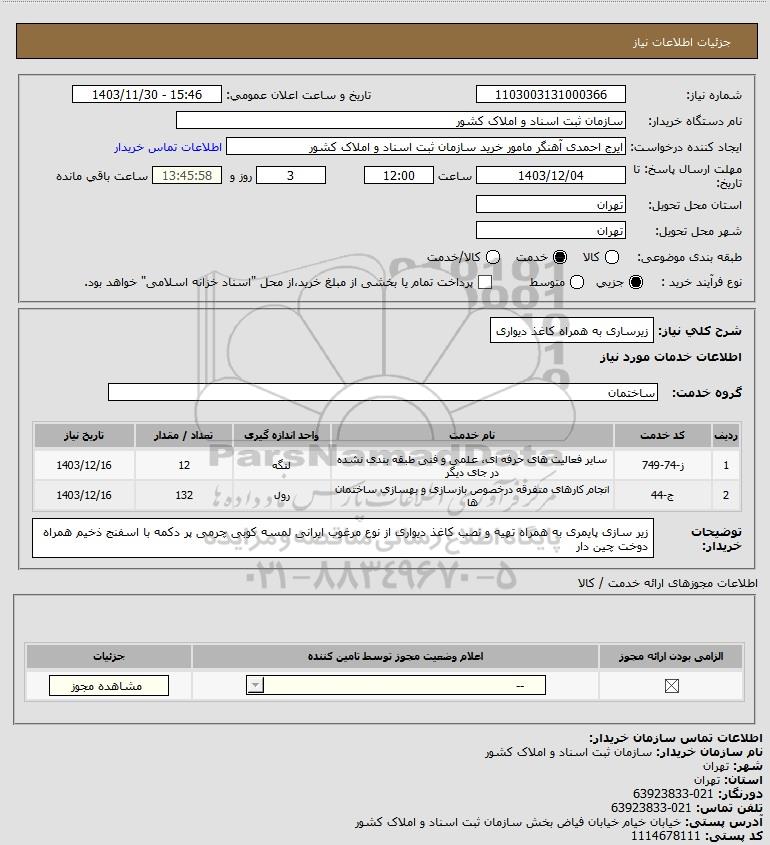Click the fax number 63923833-021
The width and height of the screenshot is (770, 845).
[x=673, y=793]
